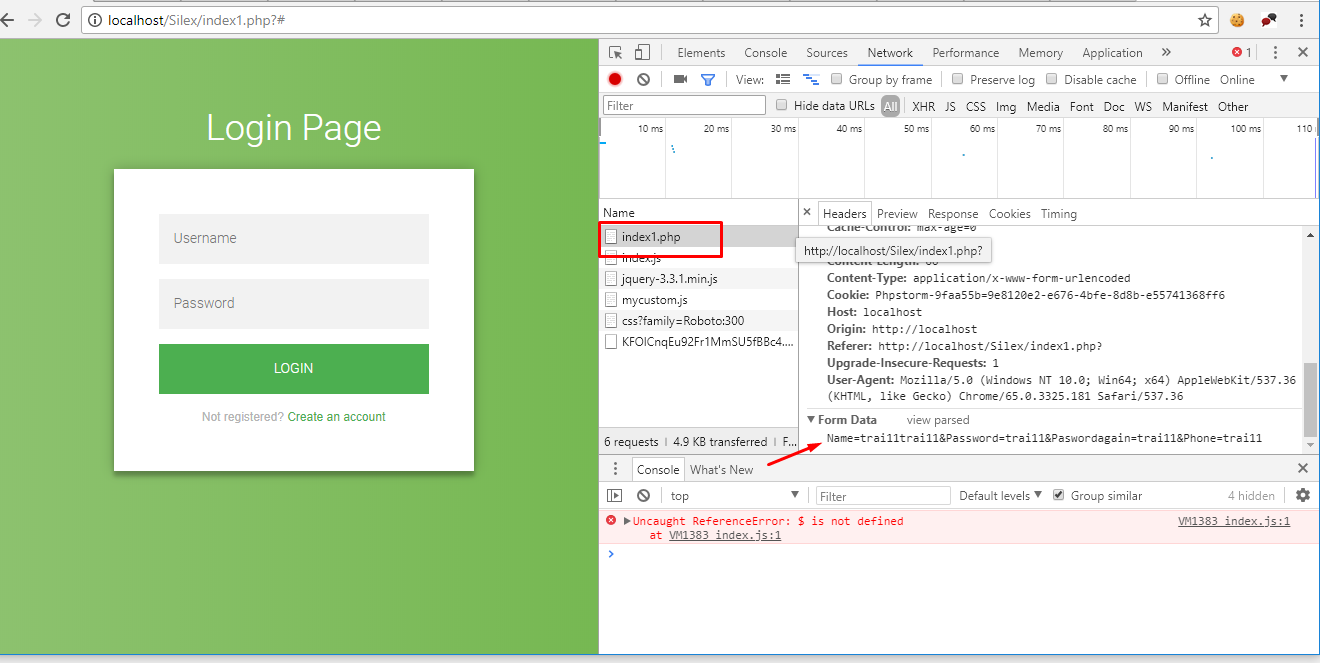
Task: Click the record network log button
Action: click(x=615, y=79)
